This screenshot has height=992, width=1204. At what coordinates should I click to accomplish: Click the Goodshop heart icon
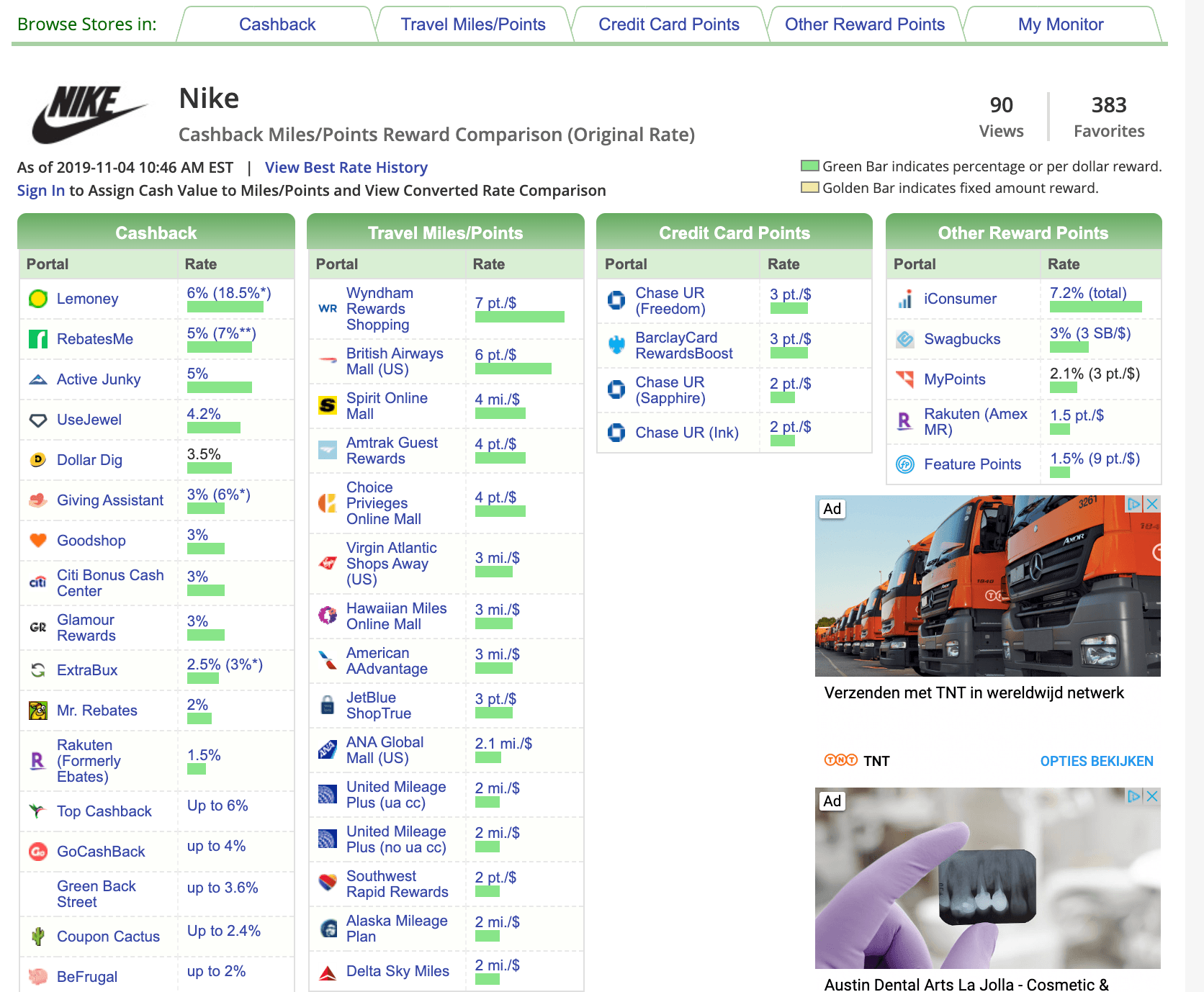point(38,541)
